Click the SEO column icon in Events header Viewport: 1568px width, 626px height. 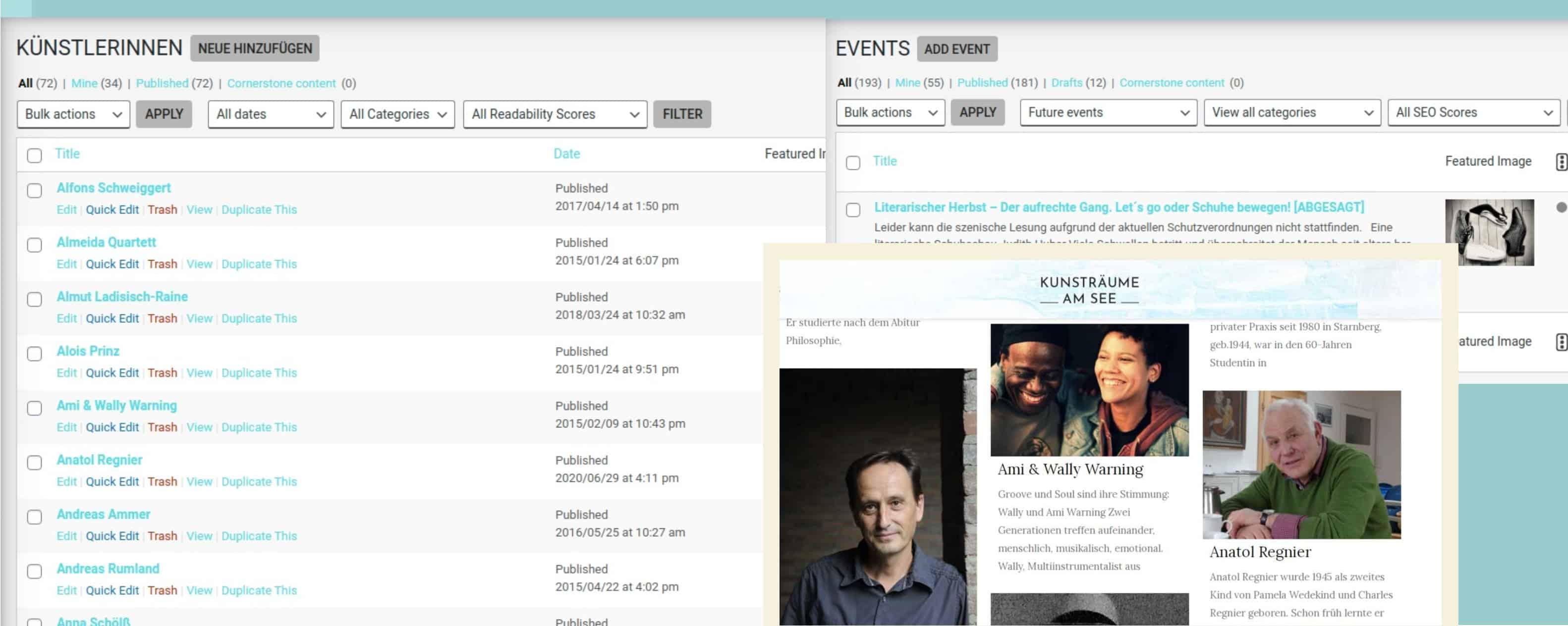pos(1561,162)
